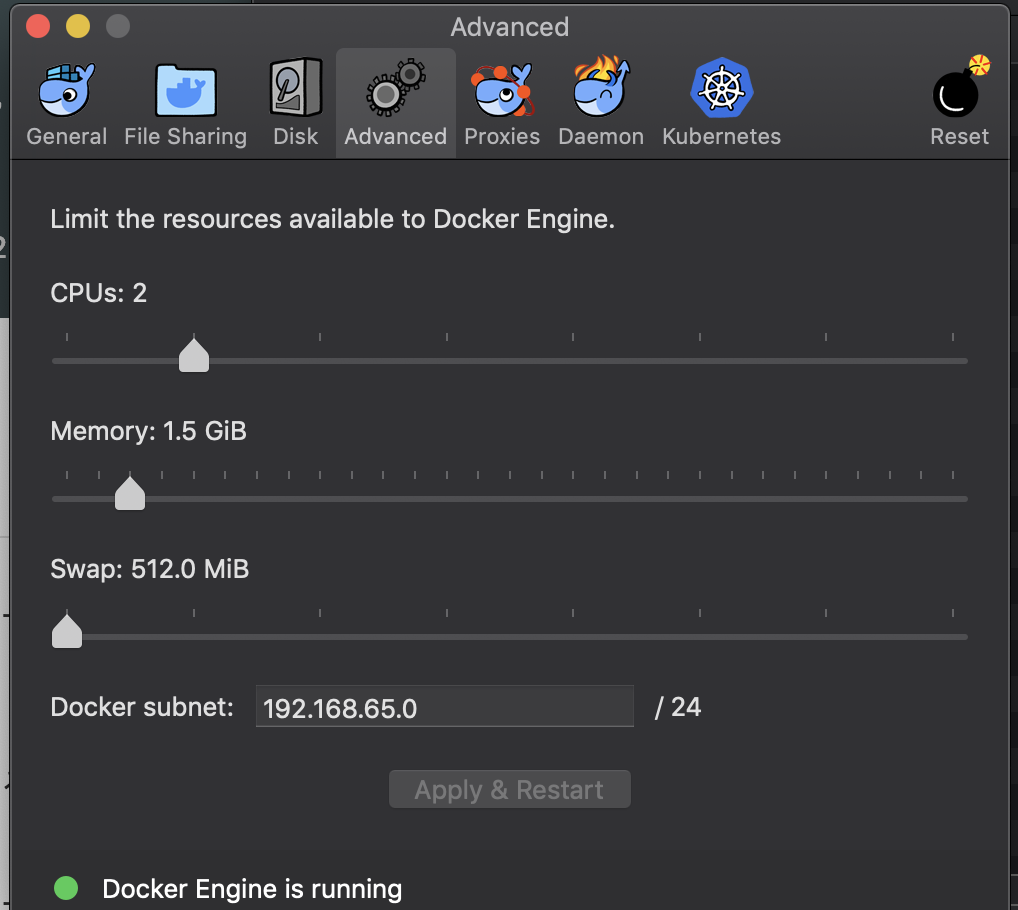
Task: Click the CPUs slider handle
Action: (193, 355)
